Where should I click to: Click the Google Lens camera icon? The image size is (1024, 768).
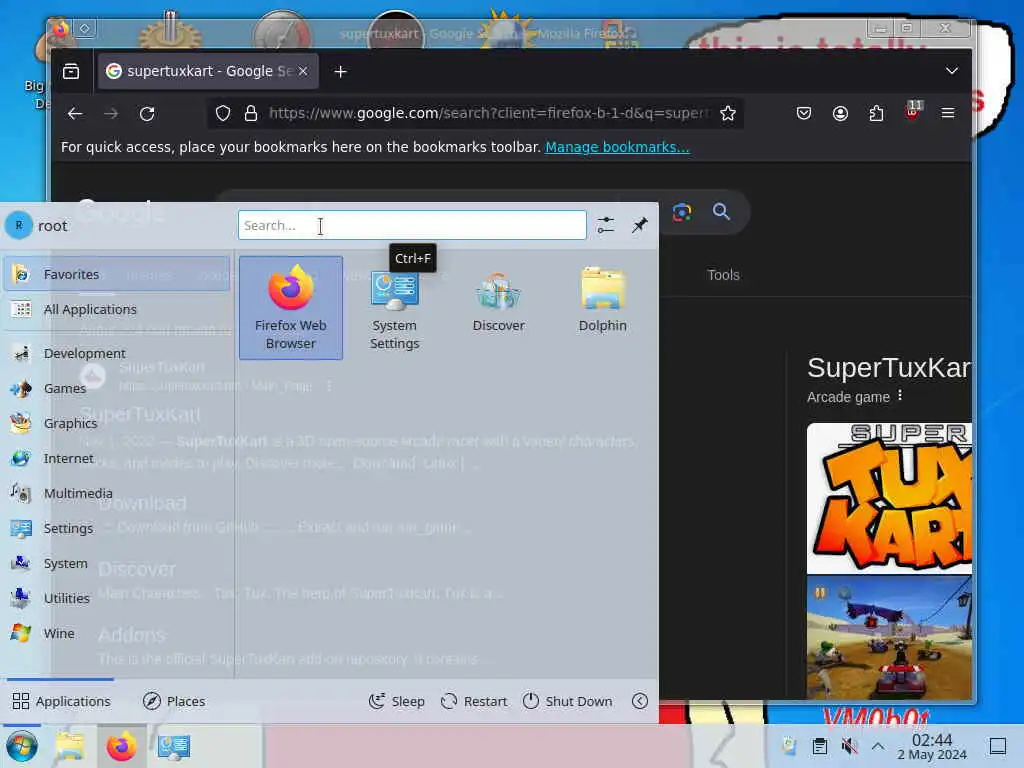[682, 212]
